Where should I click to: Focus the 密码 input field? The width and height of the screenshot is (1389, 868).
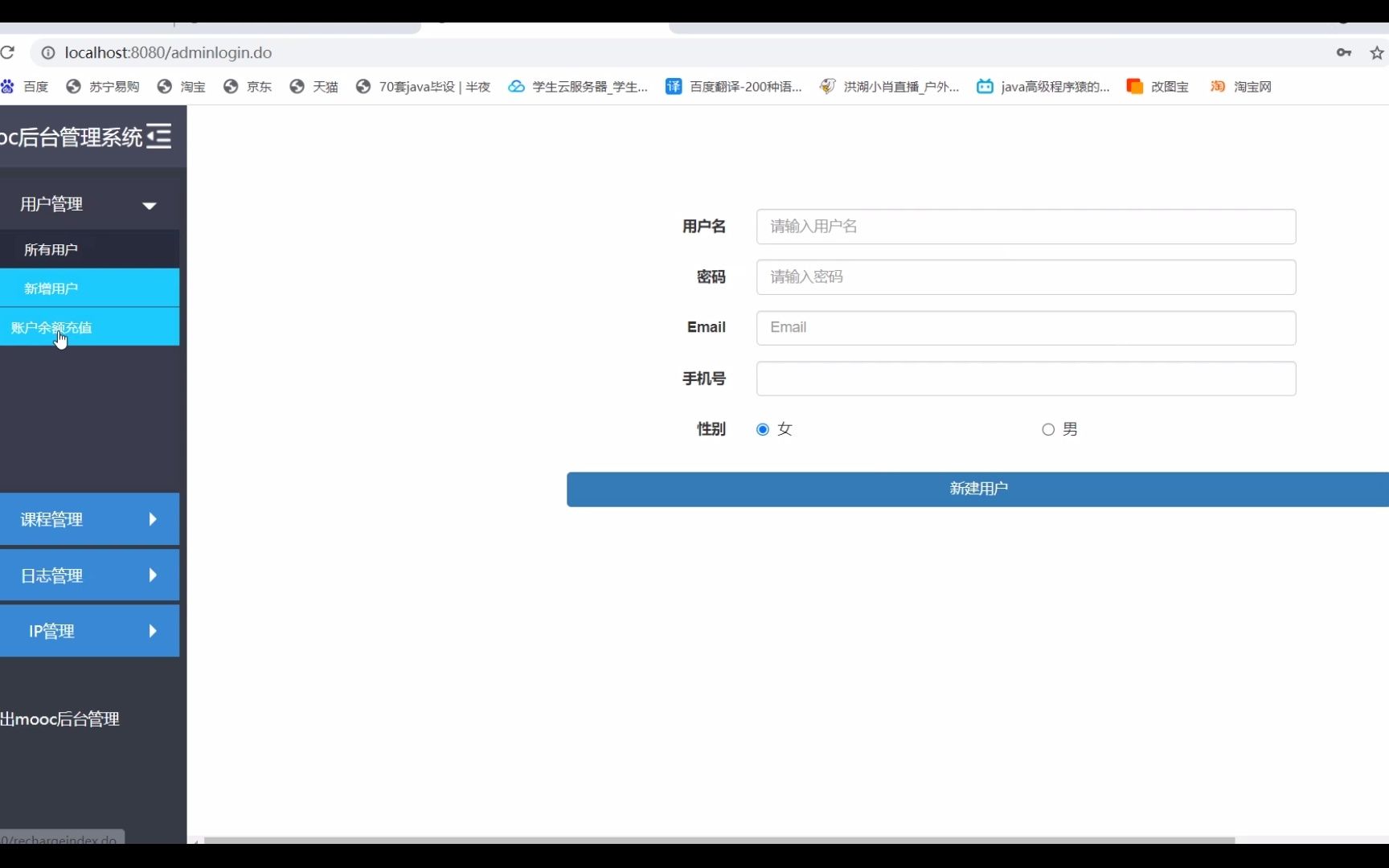click(1026, 277)
